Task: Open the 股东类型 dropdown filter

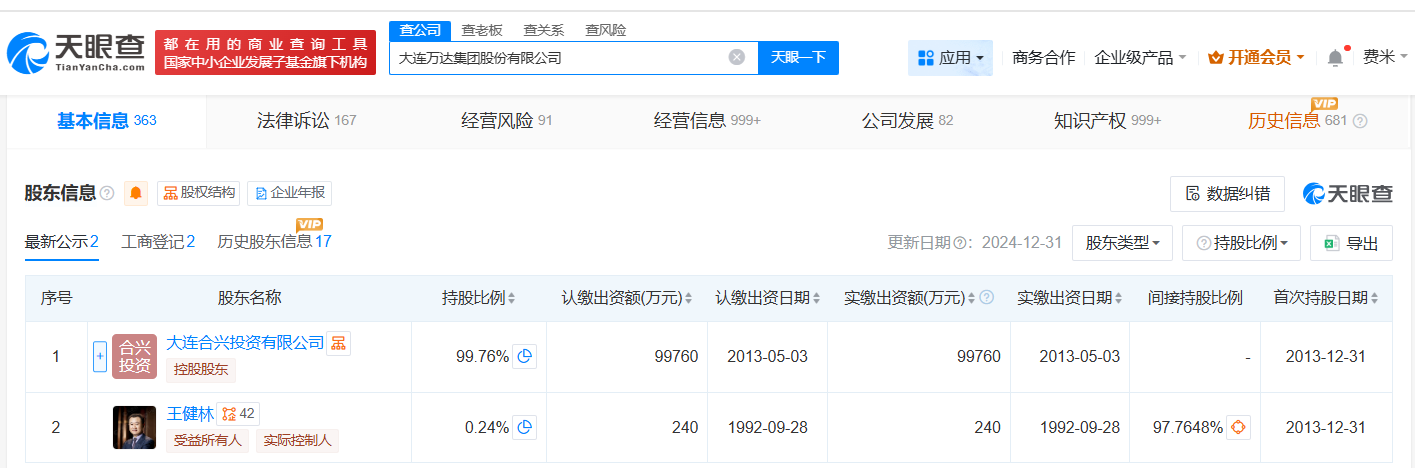Action: [1122, 243]
